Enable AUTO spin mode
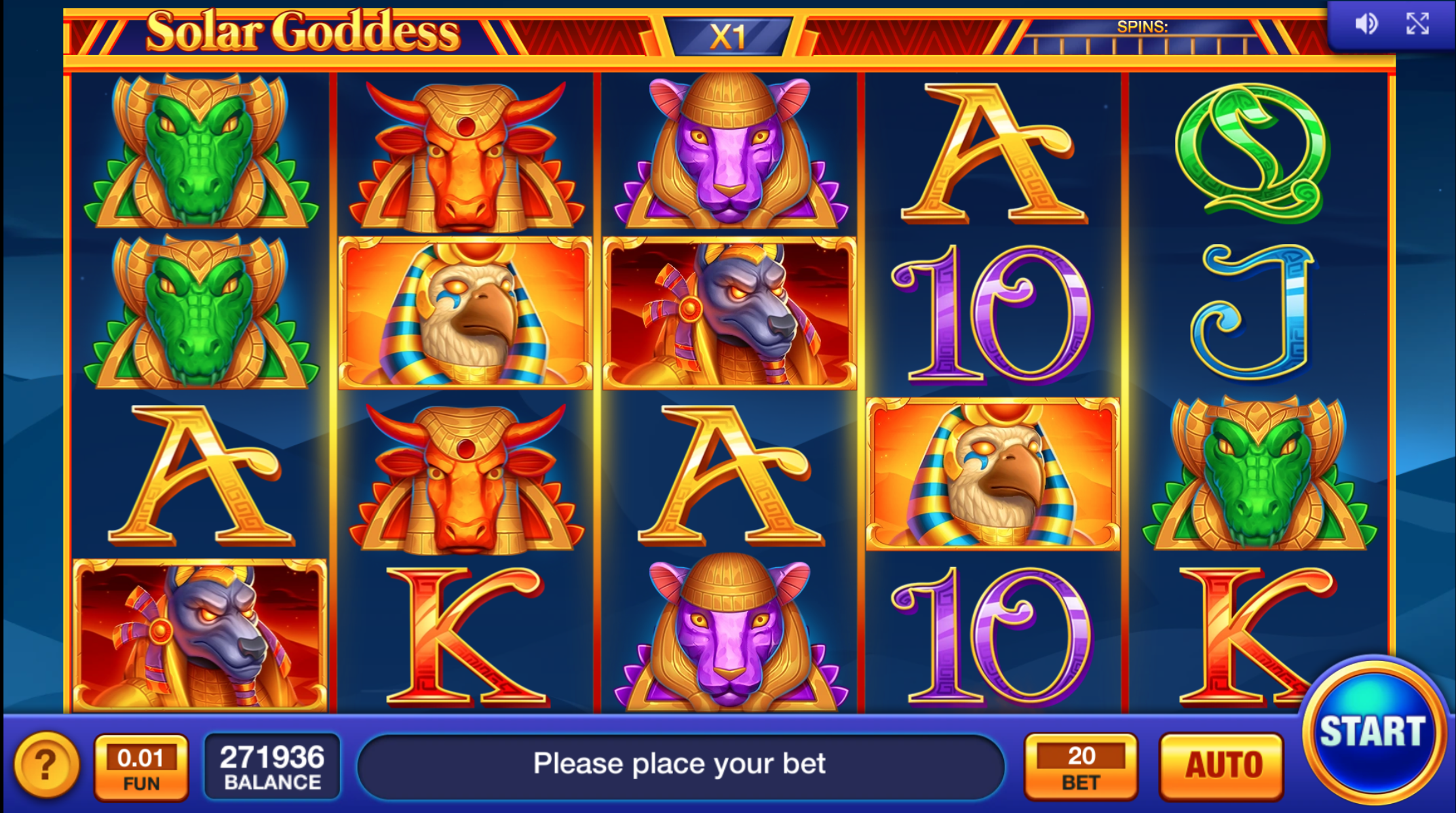Image resolution: width=1456 pixels, height=813 pixels. coord(1221,766)
